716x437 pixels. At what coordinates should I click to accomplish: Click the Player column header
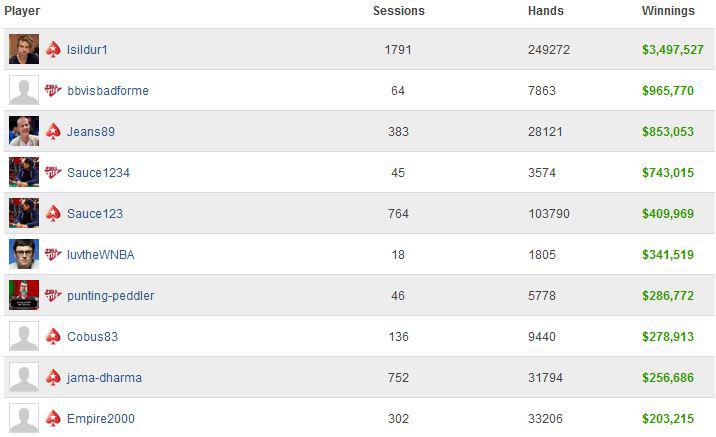point(22,11)
